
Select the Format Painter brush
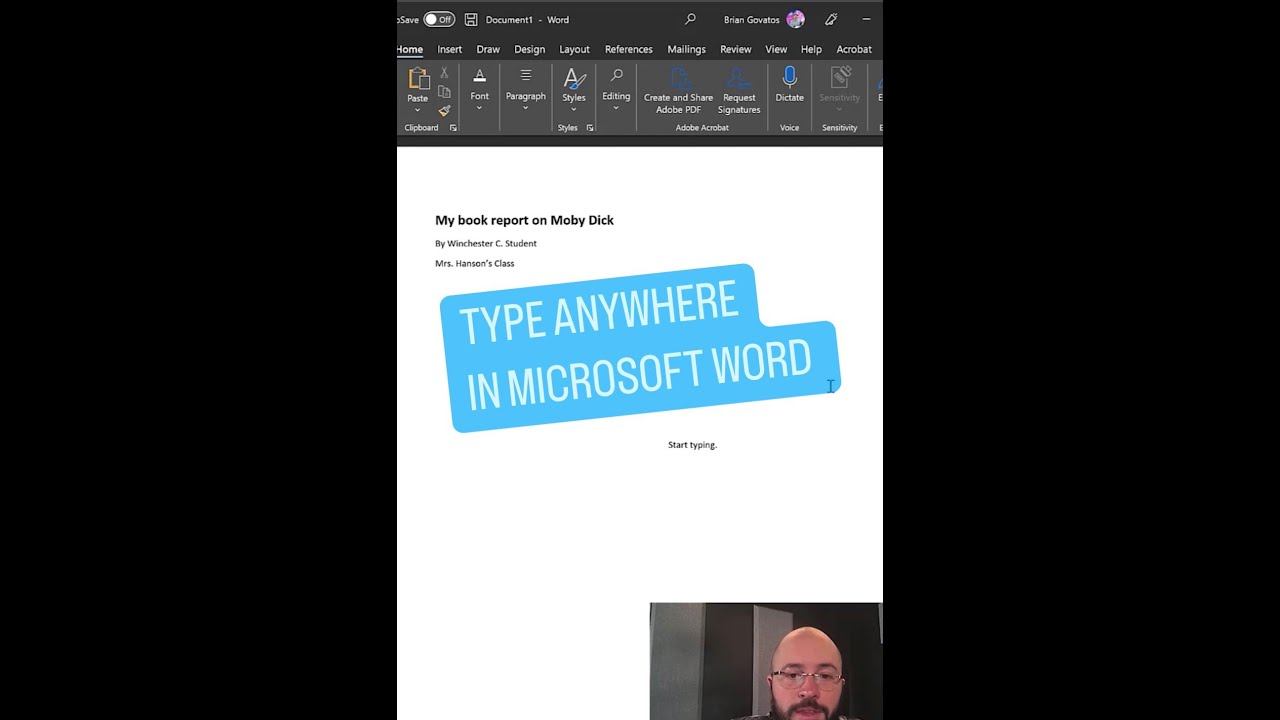444,111
